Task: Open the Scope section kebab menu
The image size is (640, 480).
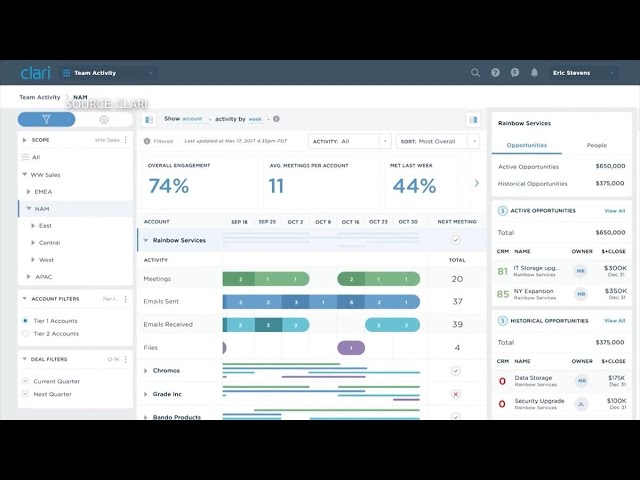Action: [126, 140]
